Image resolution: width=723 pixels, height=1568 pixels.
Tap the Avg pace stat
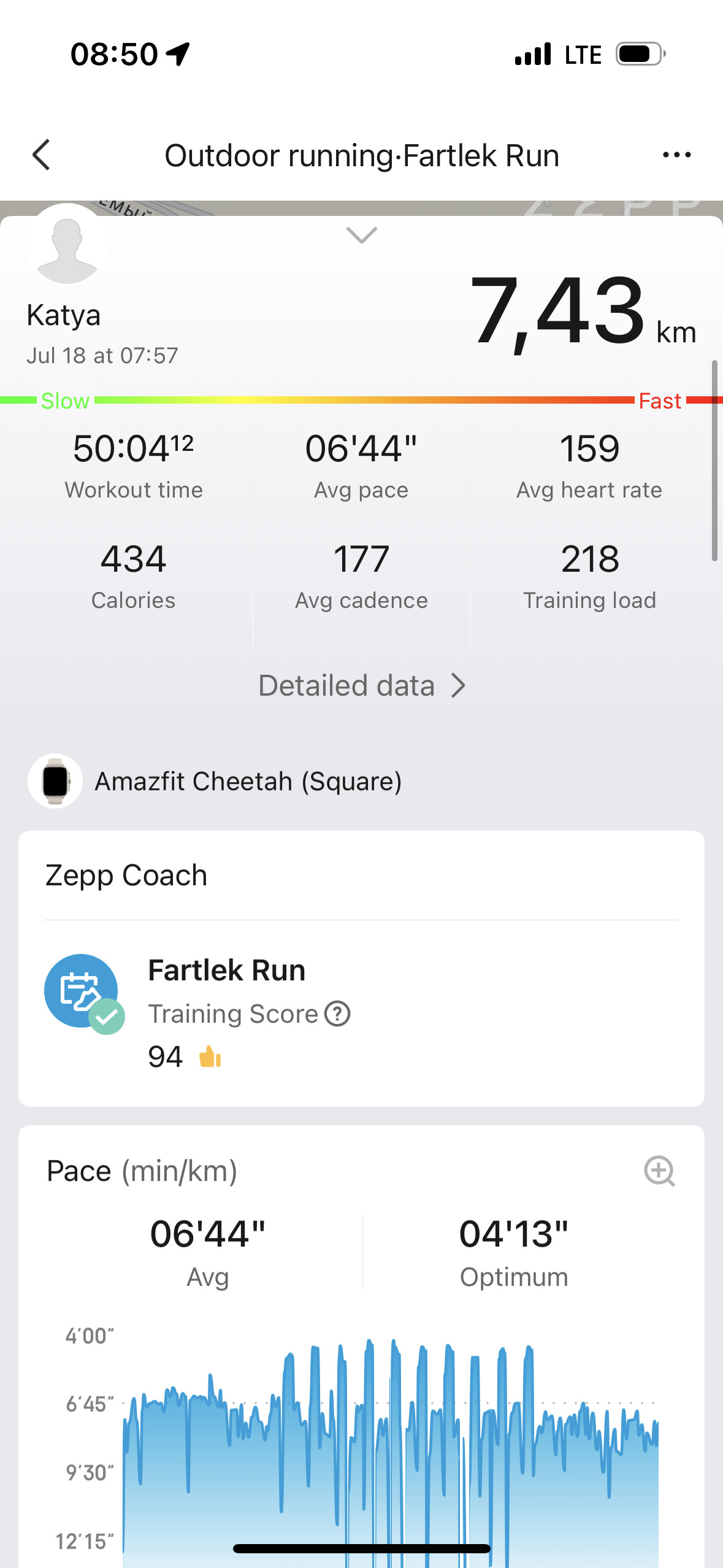tap(361, 466)
